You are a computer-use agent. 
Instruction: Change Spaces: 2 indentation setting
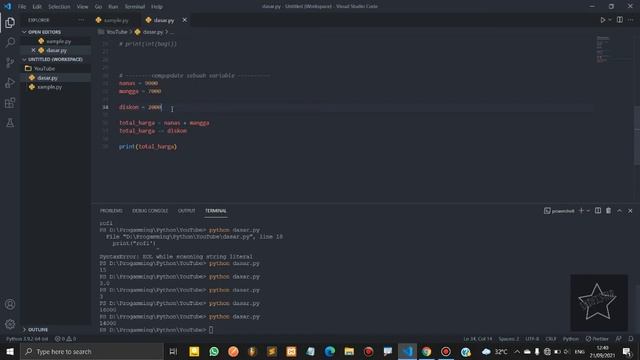point(509,339)
